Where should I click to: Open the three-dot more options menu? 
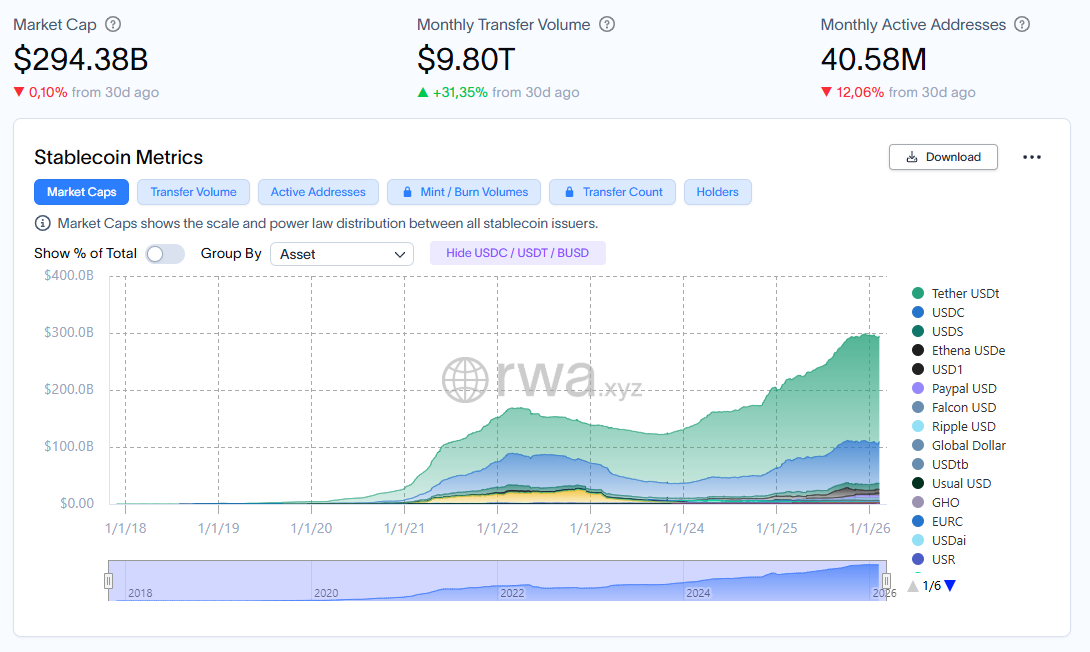click(1032, 157)
